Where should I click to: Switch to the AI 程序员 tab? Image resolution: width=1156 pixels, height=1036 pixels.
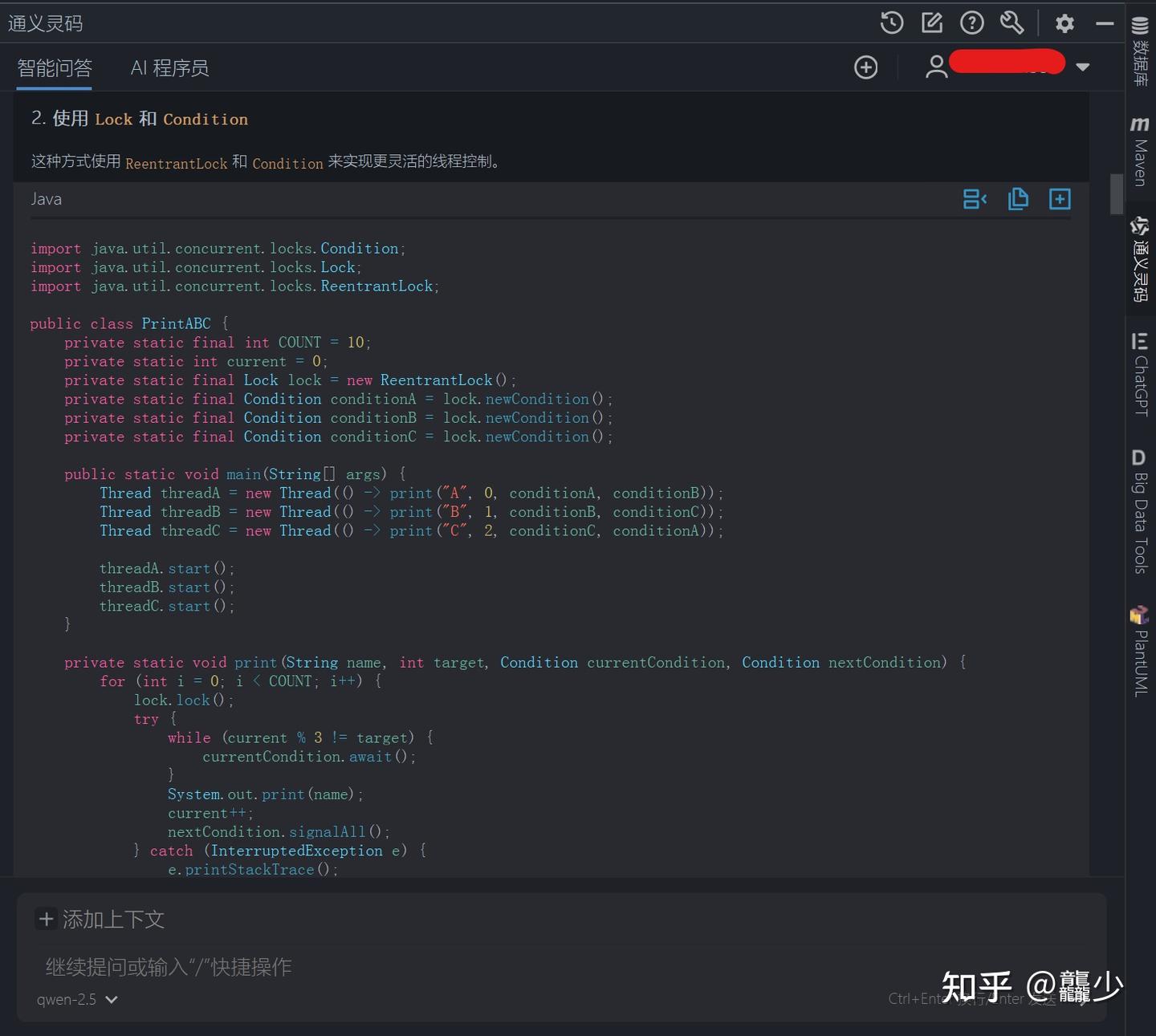pos(169,68)
